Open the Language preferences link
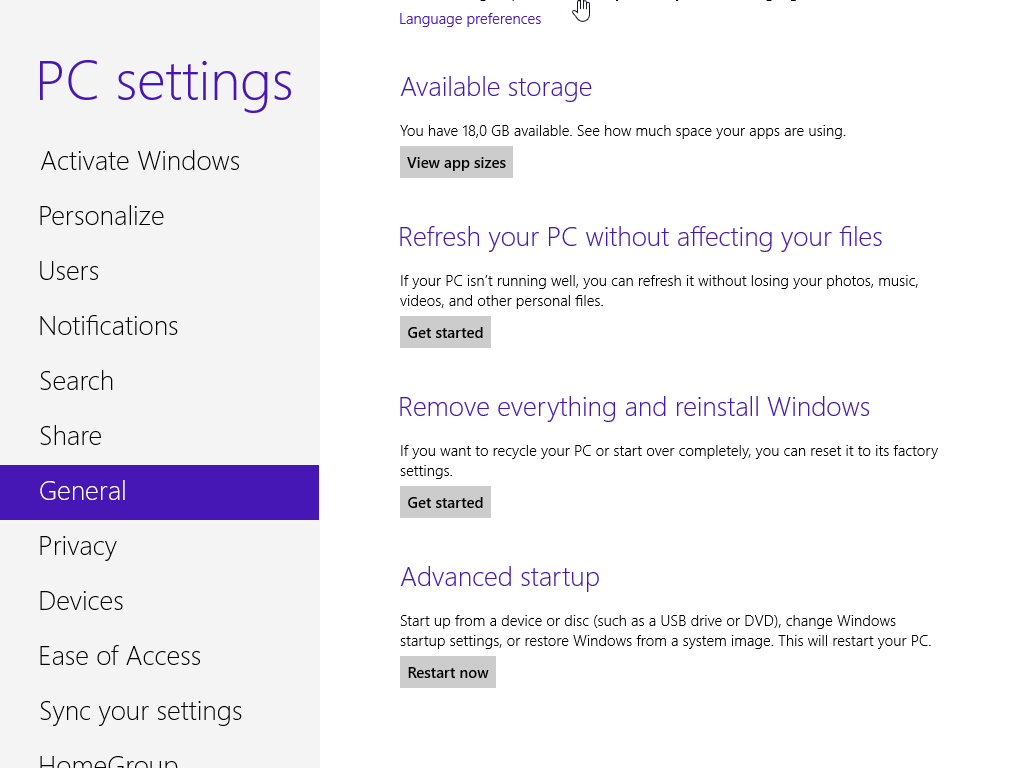Screen dimensions: 1024x768 tap(470, 19)
